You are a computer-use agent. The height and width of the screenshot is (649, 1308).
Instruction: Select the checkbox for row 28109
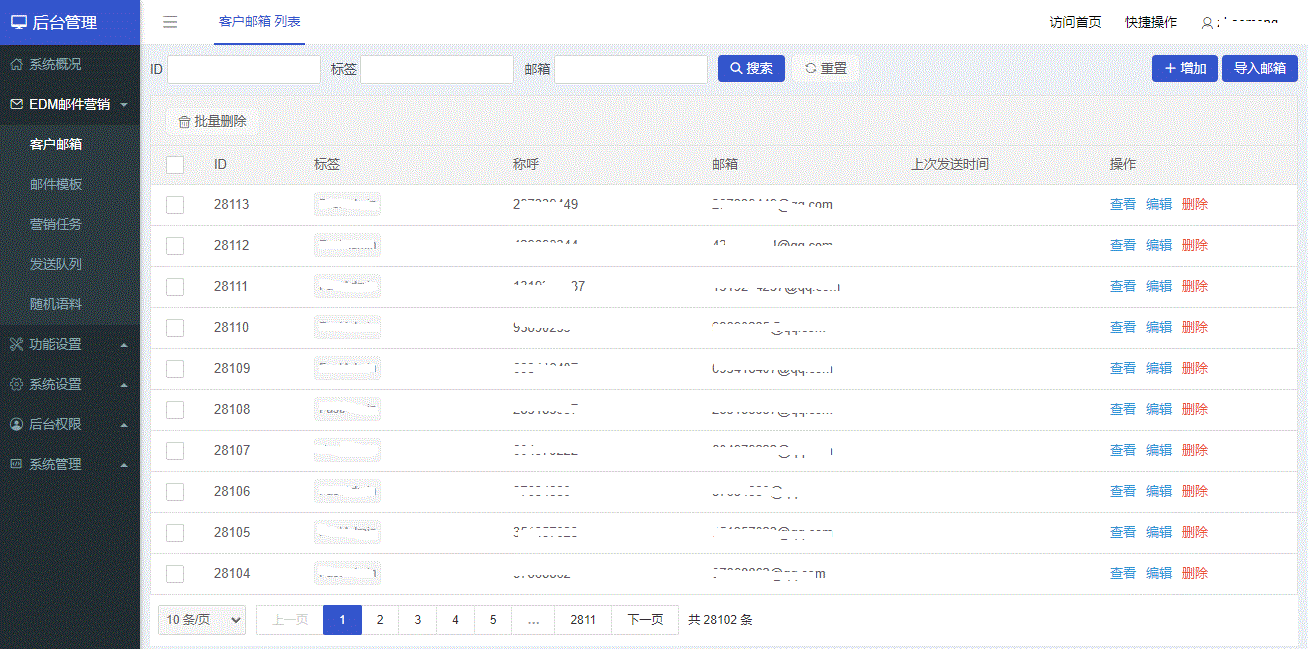pos(175,369)
